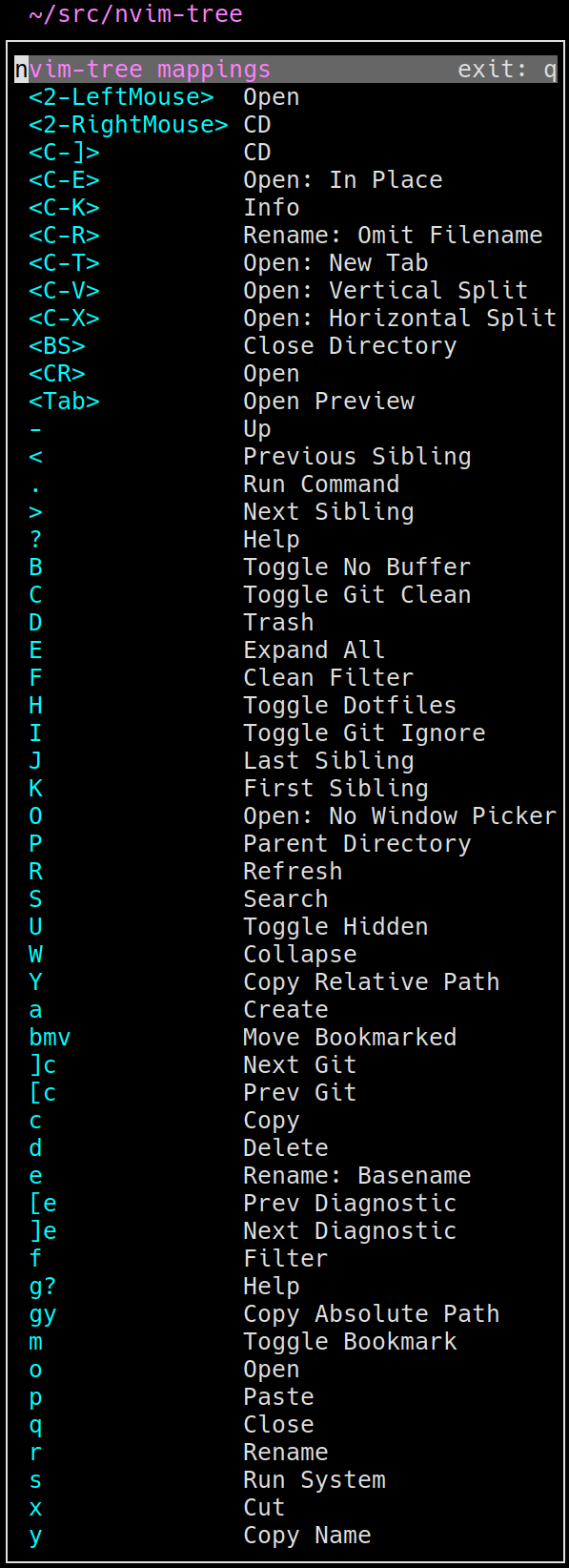Select the 'Close Directory' mapping row
569x1568 pixels.
[x=286, y=346]
